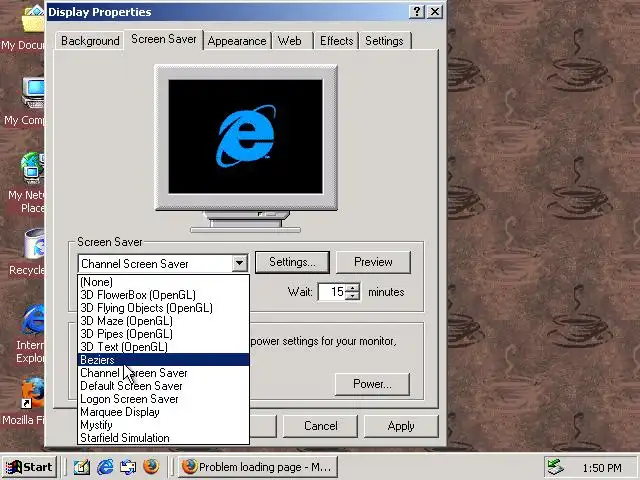Choose 3D Pipes (OpenGL) screen saver
The width and height of the screenshot is (640, 480).
tap(163, 334)
